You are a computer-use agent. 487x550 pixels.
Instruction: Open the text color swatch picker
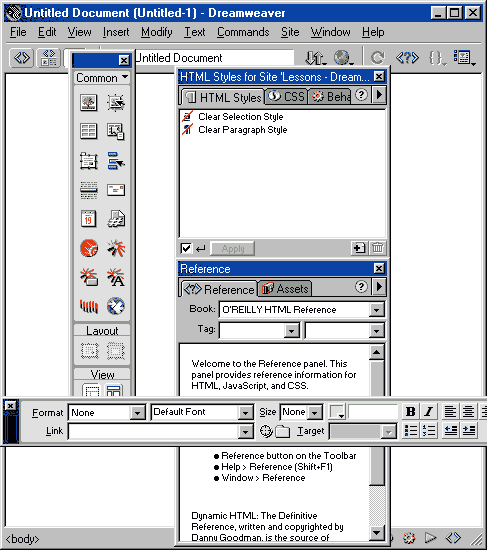[336, 411]
